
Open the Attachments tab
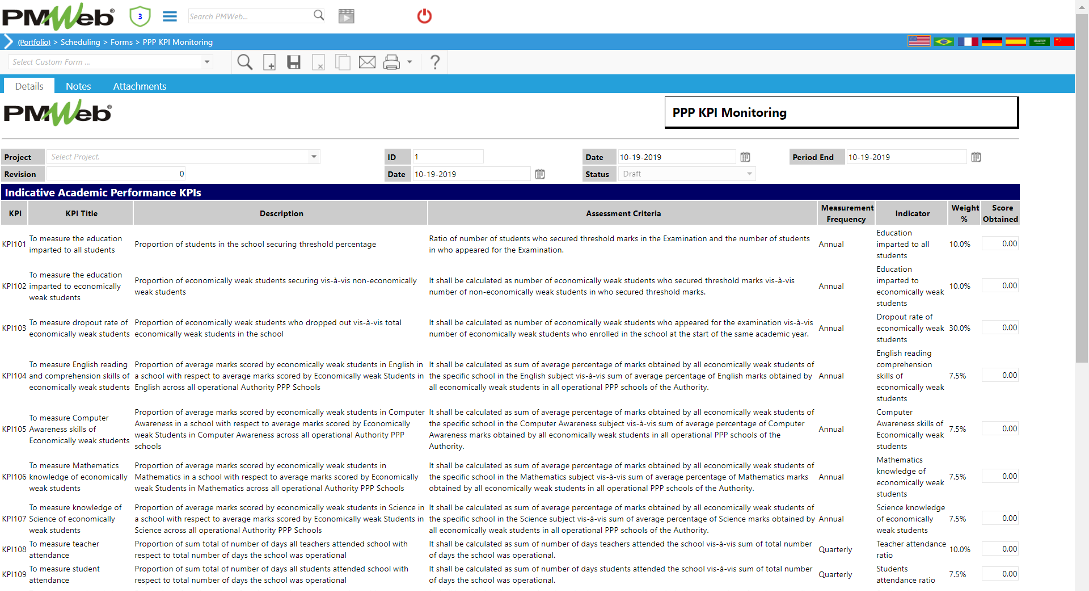tap(140, 86)
